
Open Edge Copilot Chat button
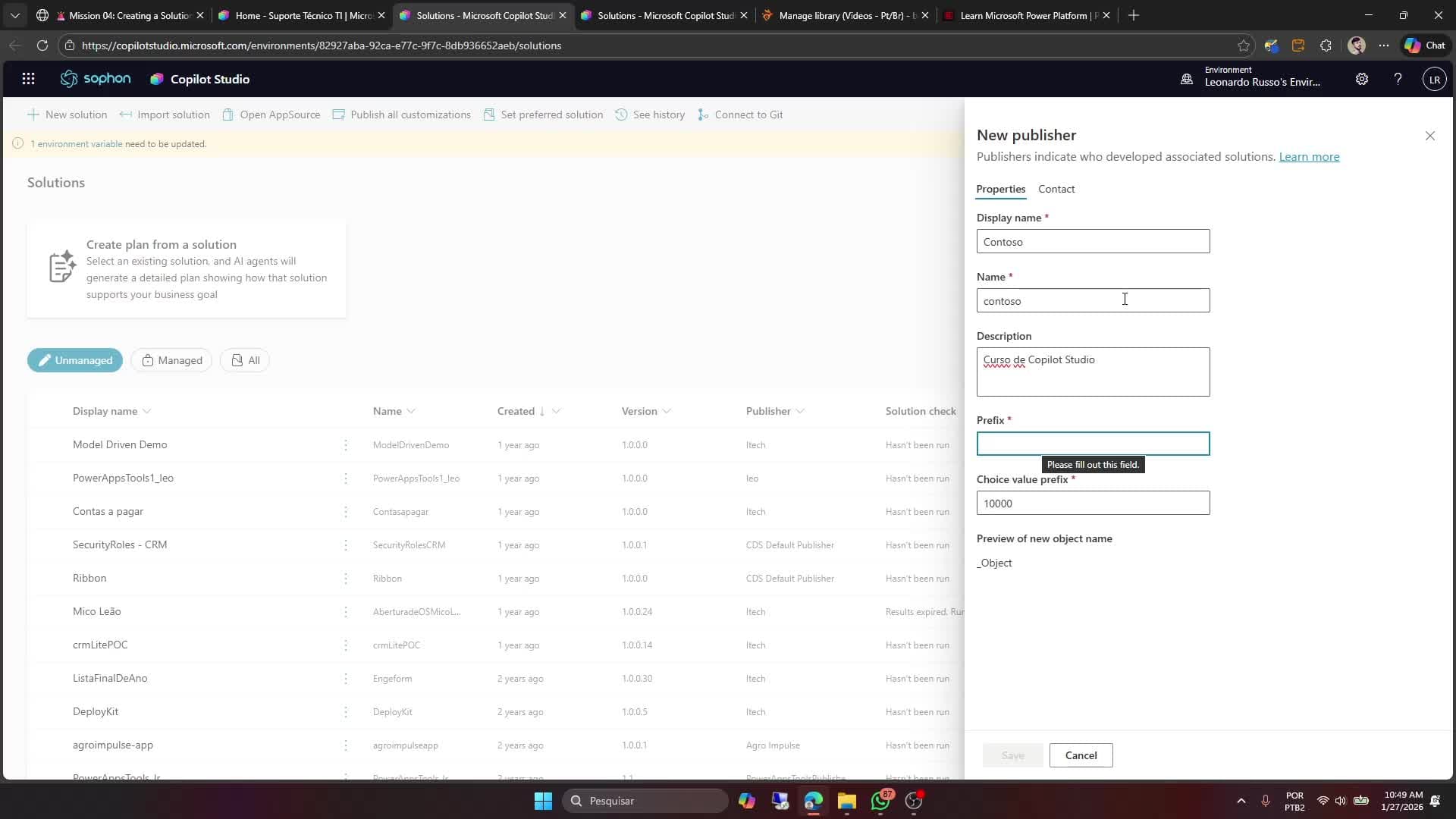[x=1425, y=45]
